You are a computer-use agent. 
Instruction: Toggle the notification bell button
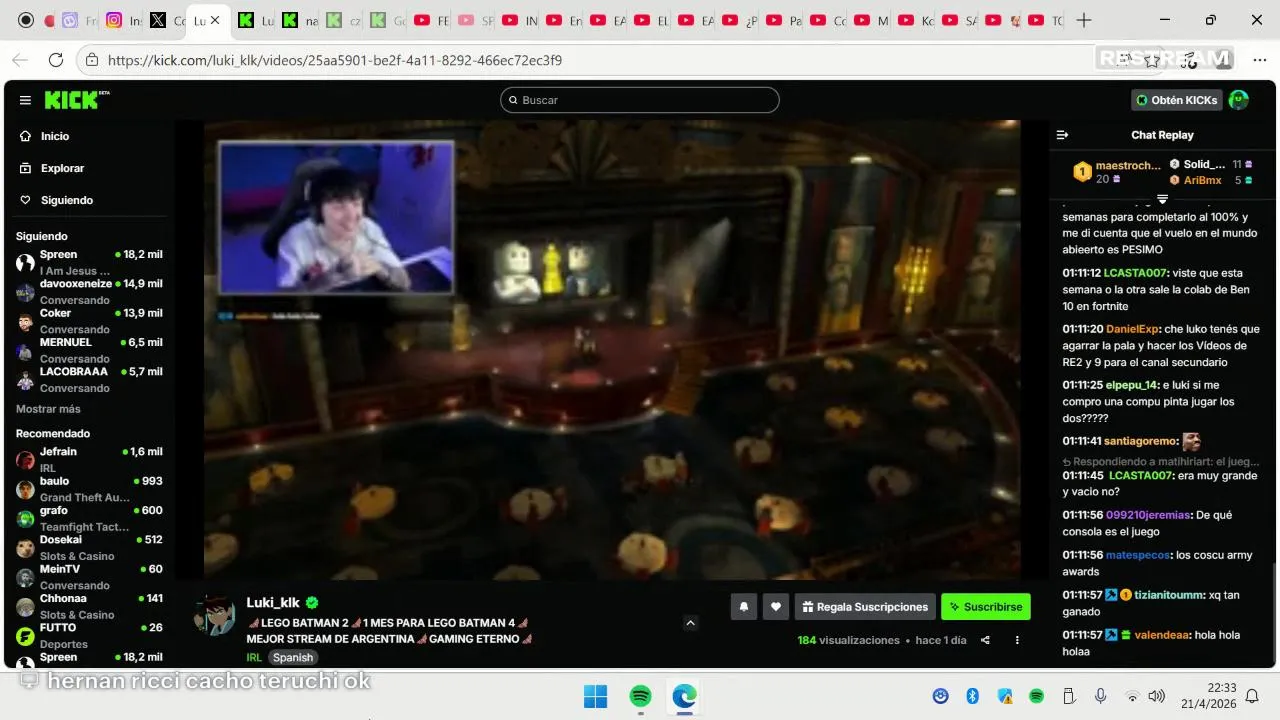click(x=743, y=606)
